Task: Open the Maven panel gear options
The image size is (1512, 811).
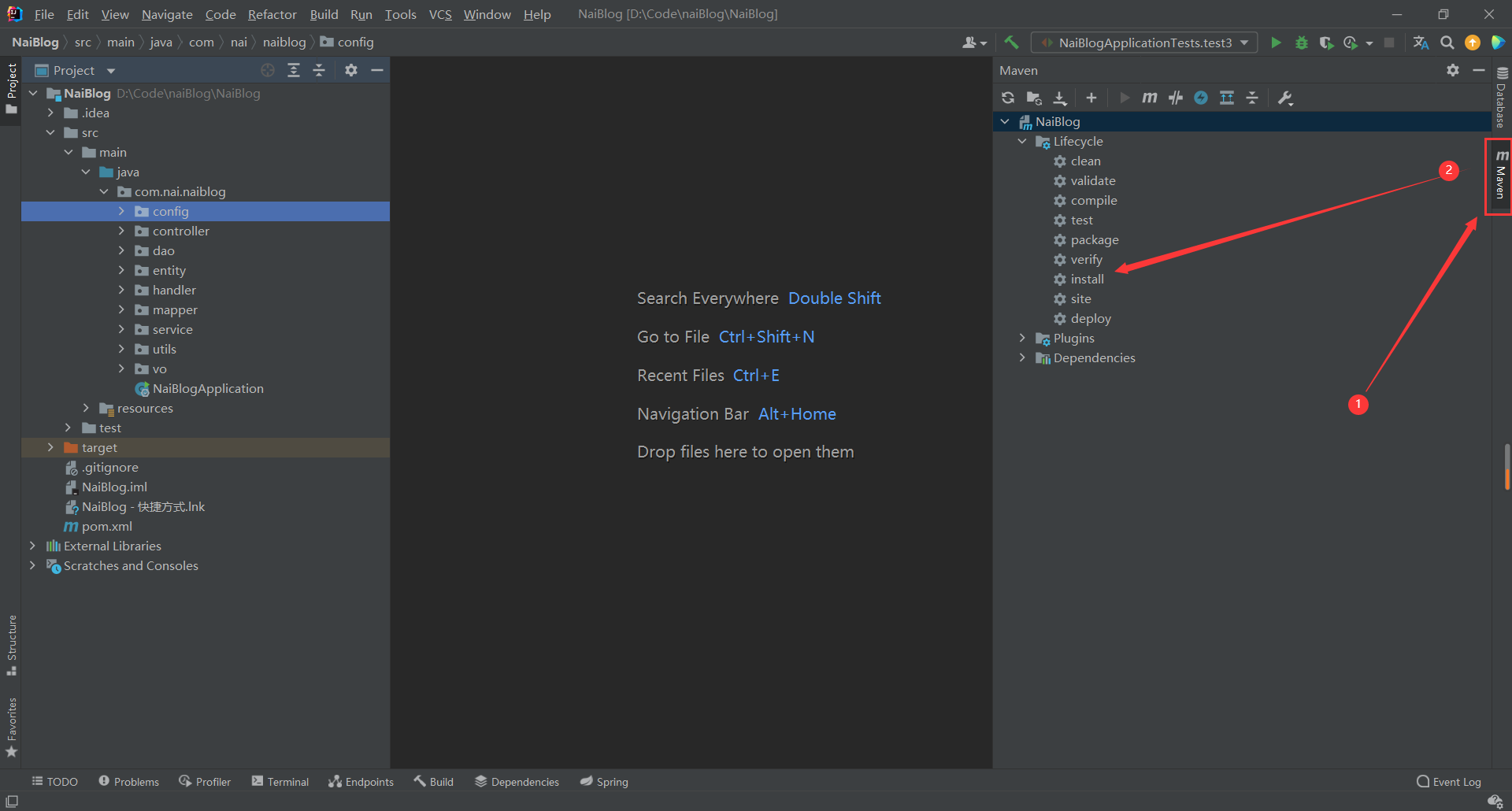Action: pyautogui.click(x=1453, y=70)
